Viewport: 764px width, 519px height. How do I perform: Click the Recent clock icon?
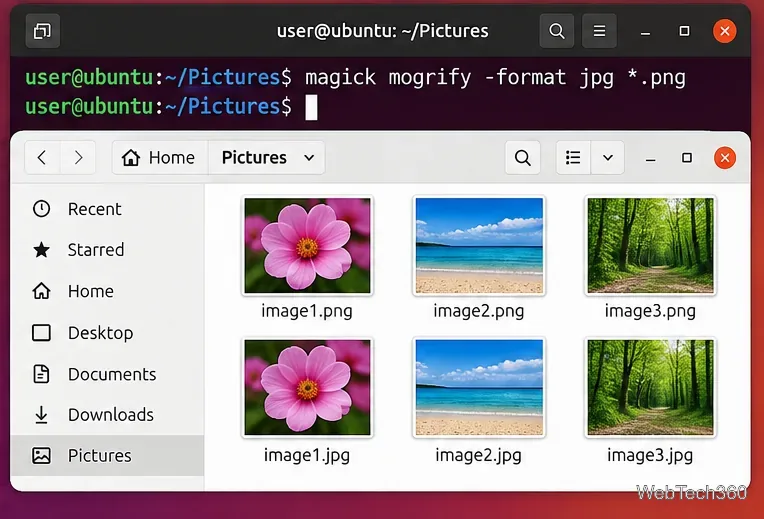(x=41, y=209)
